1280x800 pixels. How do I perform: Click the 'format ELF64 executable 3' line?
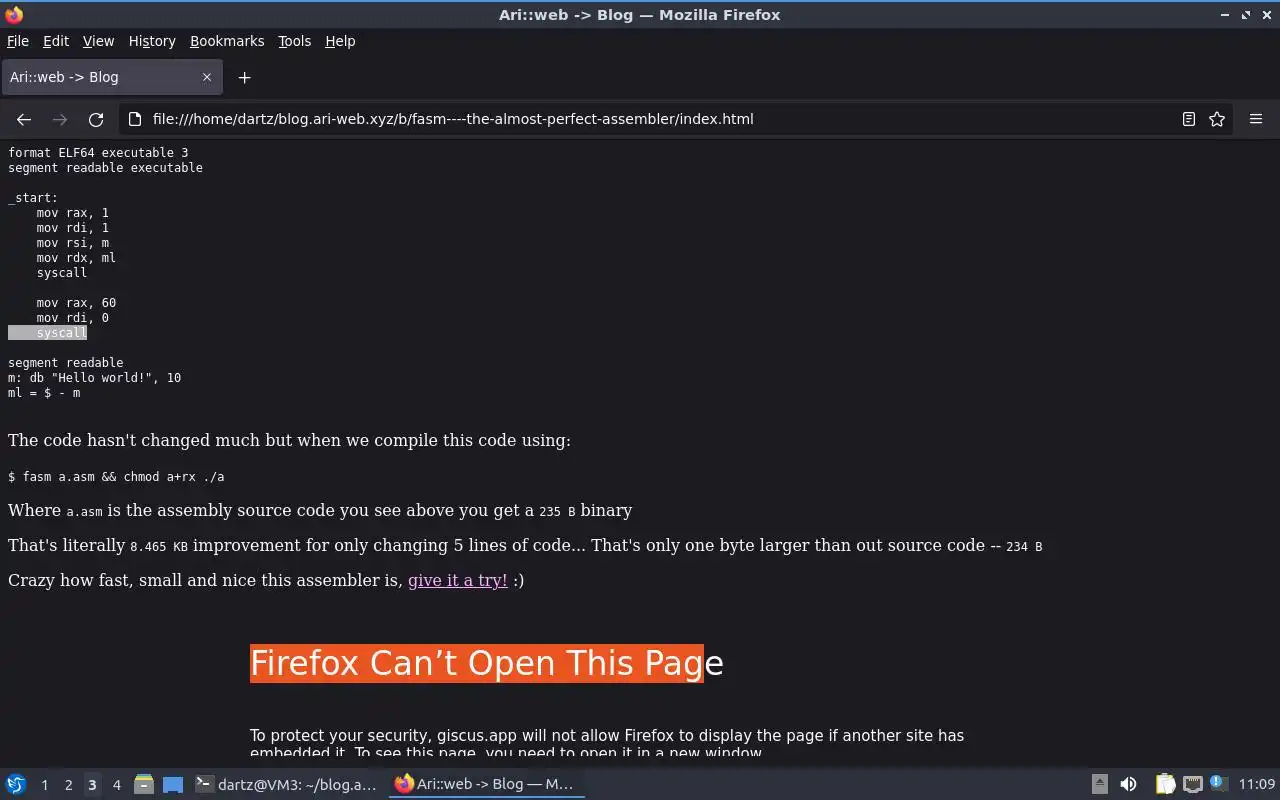[98, 153]
